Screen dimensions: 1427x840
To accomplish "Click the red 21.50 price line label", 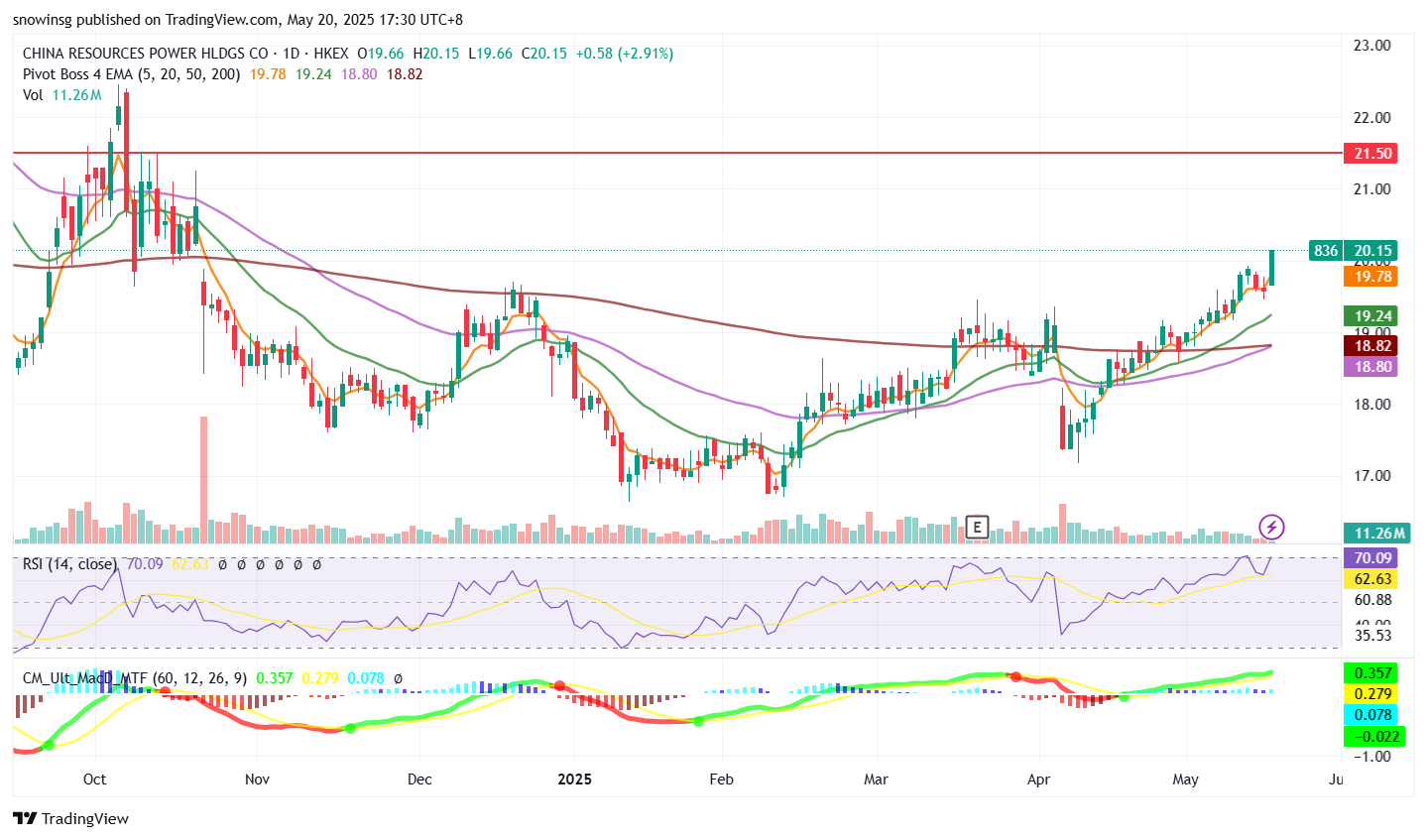I will click(1369, 153).
